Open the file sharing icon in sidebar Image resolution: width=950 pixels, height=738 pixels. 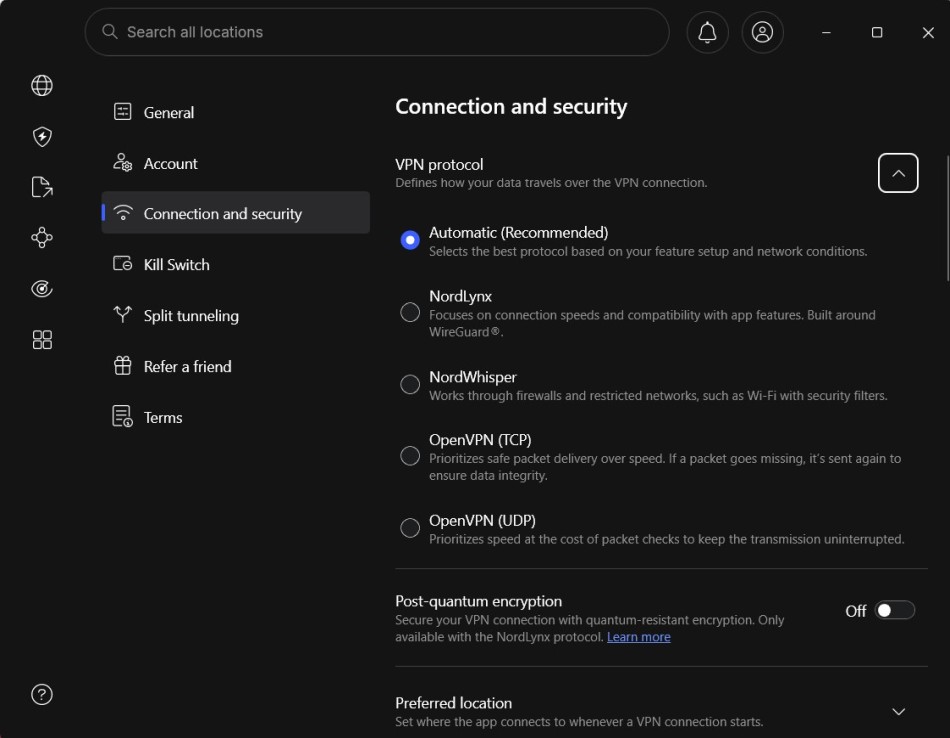coord(42,187)
